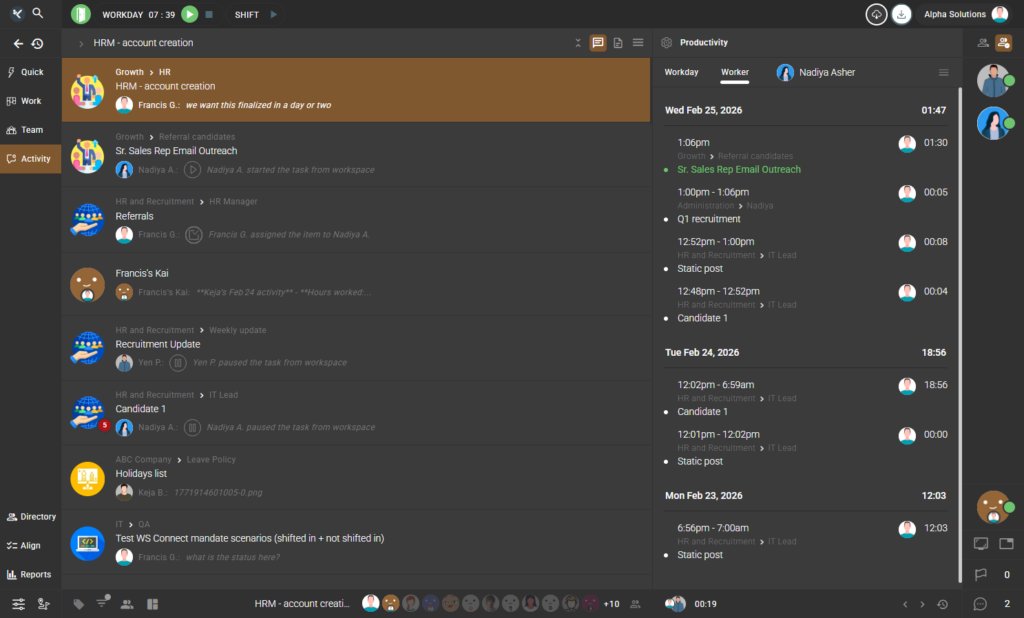
Task: Click the cloud upload icon in top bar
Action: (x=876, y=14)
